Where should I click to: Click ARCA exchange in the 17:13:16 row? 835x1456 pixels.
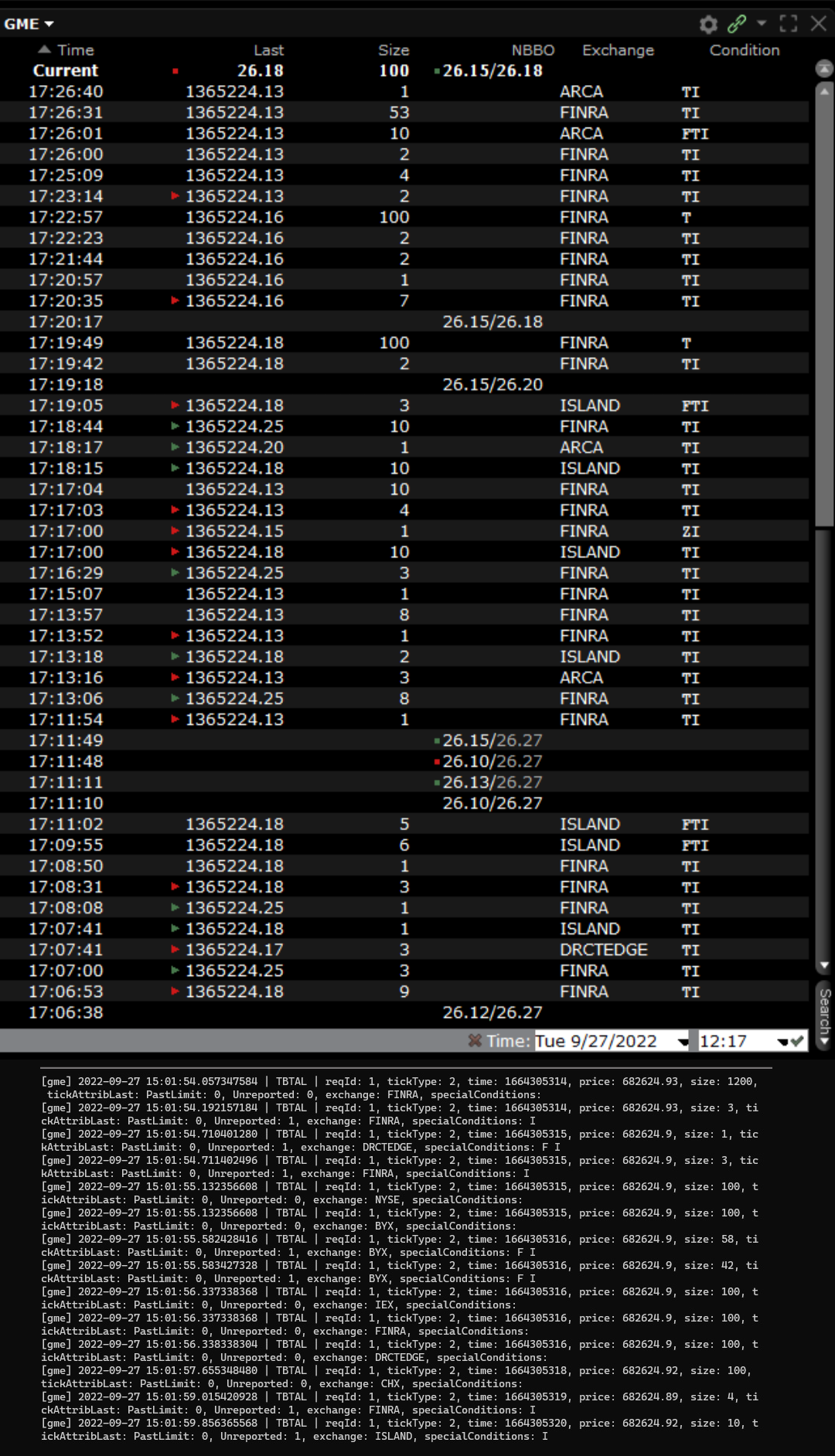click(x=581, y=677)
